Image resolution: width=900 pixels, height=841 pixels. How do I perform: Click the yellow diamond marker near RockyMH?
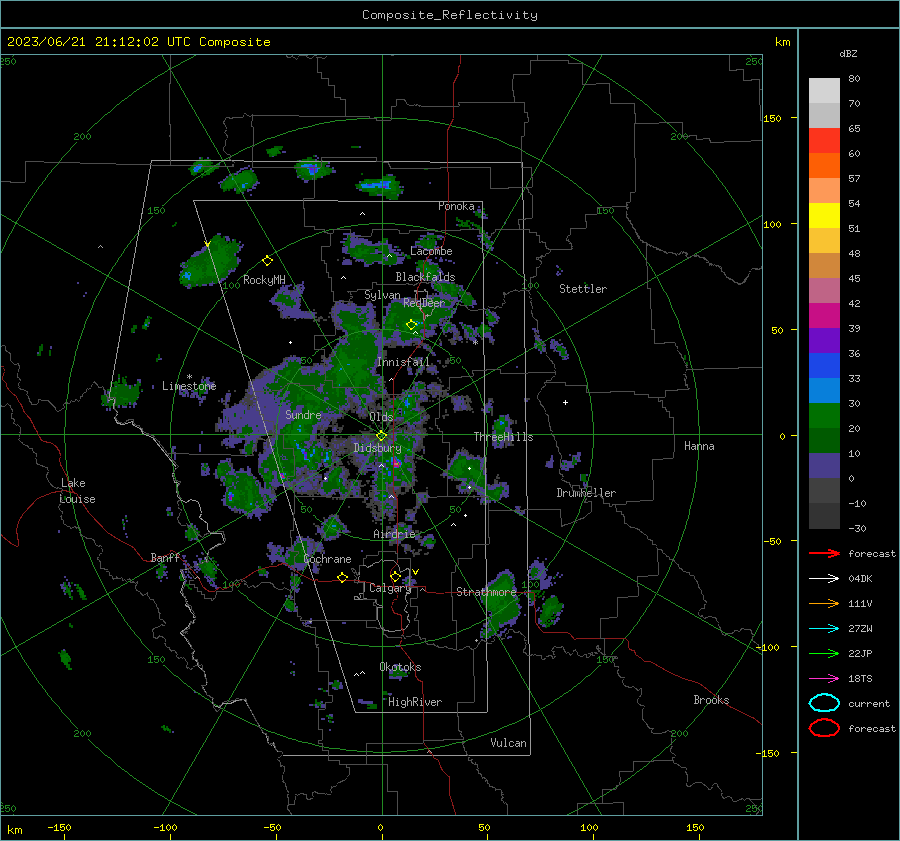click(267, 261)
